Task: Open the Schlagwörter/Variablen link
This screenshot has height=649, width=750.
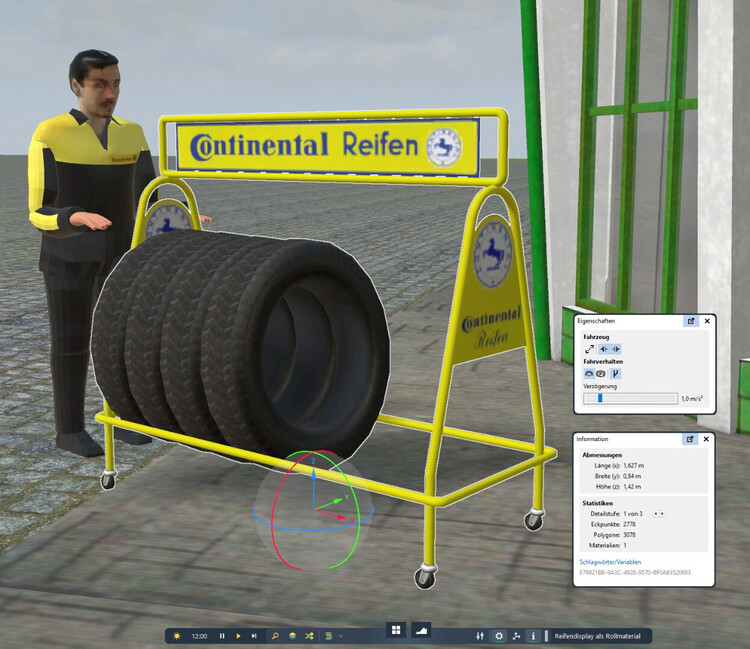Action: 610,562
